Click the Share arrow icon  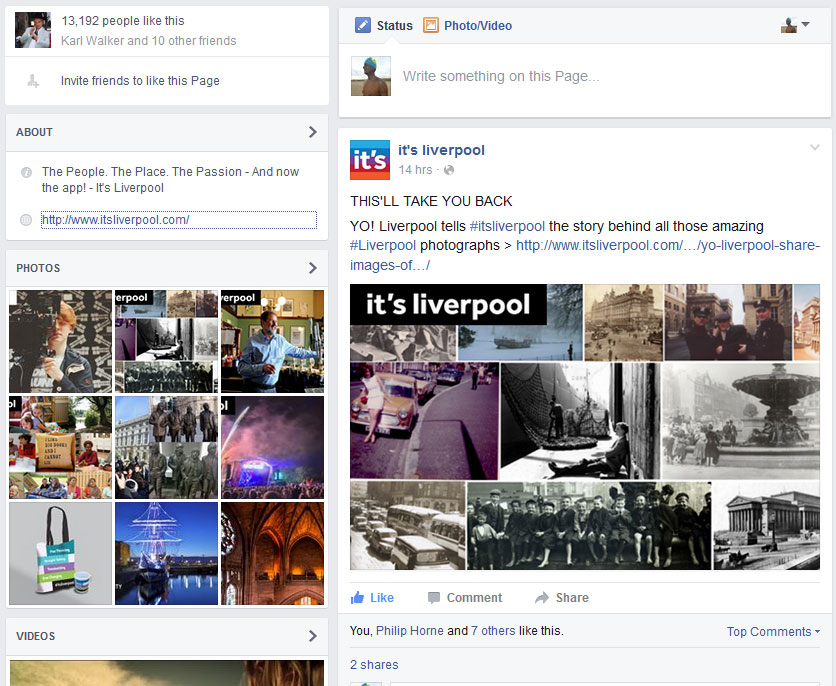click(542, 598)
